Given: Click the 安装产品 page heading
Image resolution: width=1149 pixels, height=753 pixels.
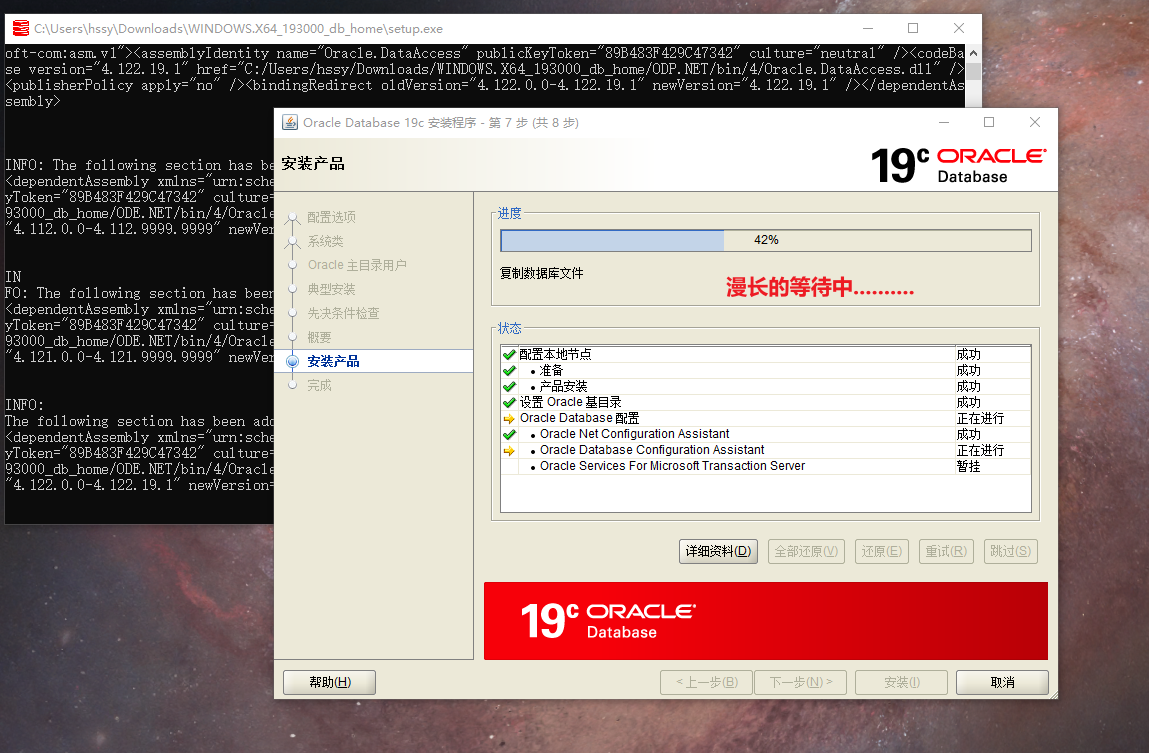Looking at the screenshot, I should (x=313, y=163).
